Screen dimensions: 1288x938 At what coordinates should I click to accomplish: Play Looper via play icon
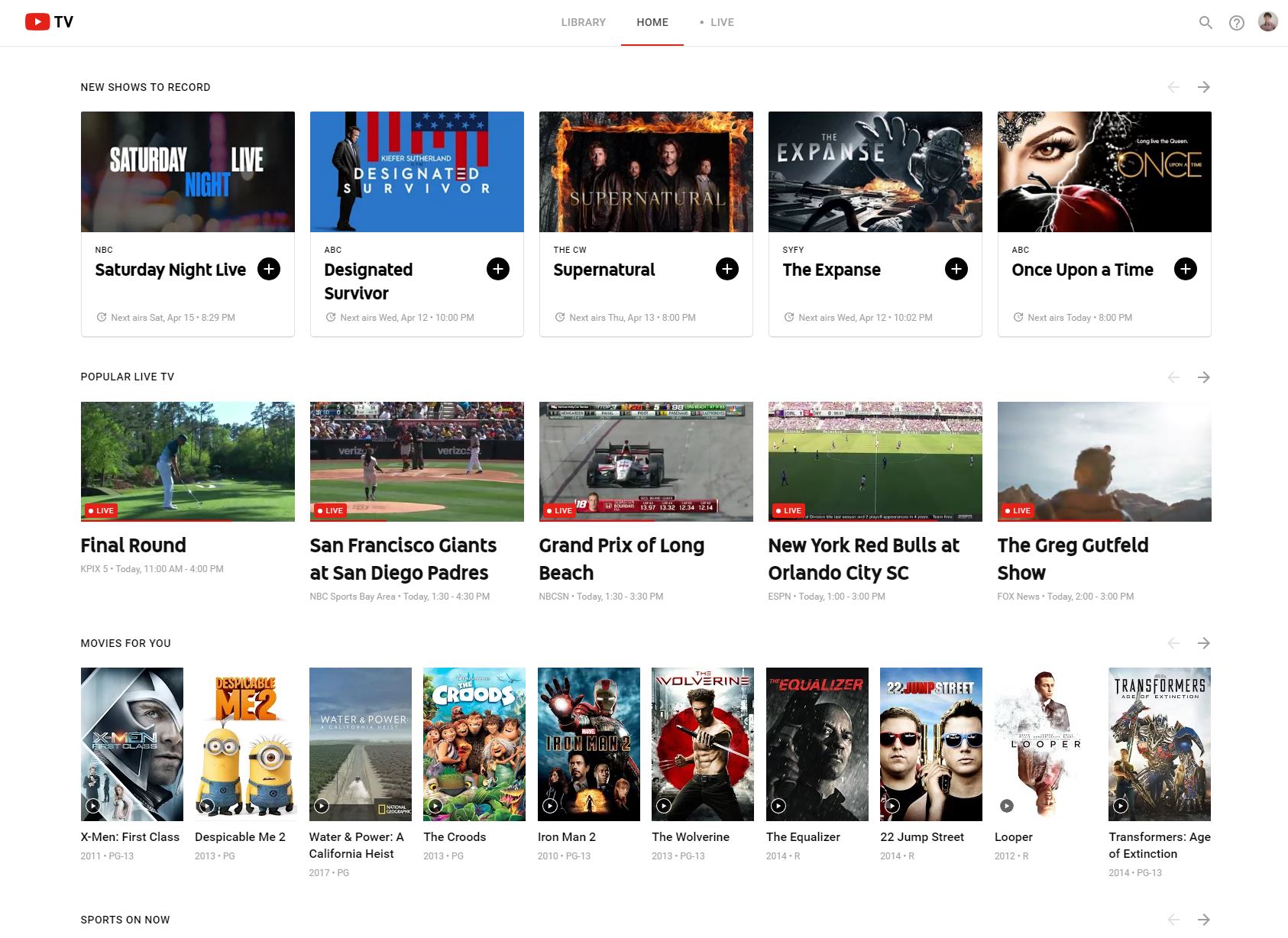[1007, 805]
